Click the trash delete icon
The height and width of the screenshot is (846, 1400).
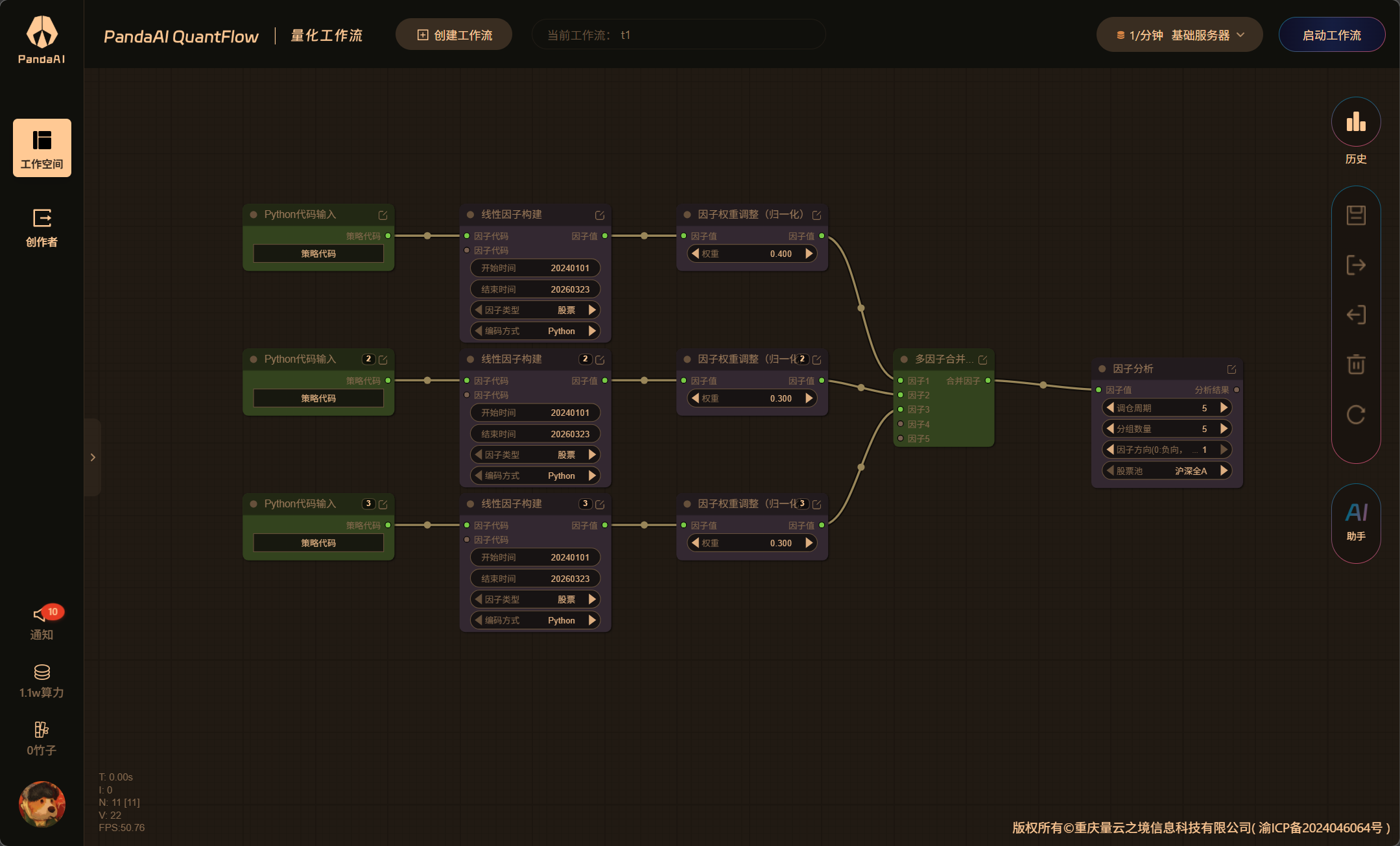click(x=1355, y=364)
